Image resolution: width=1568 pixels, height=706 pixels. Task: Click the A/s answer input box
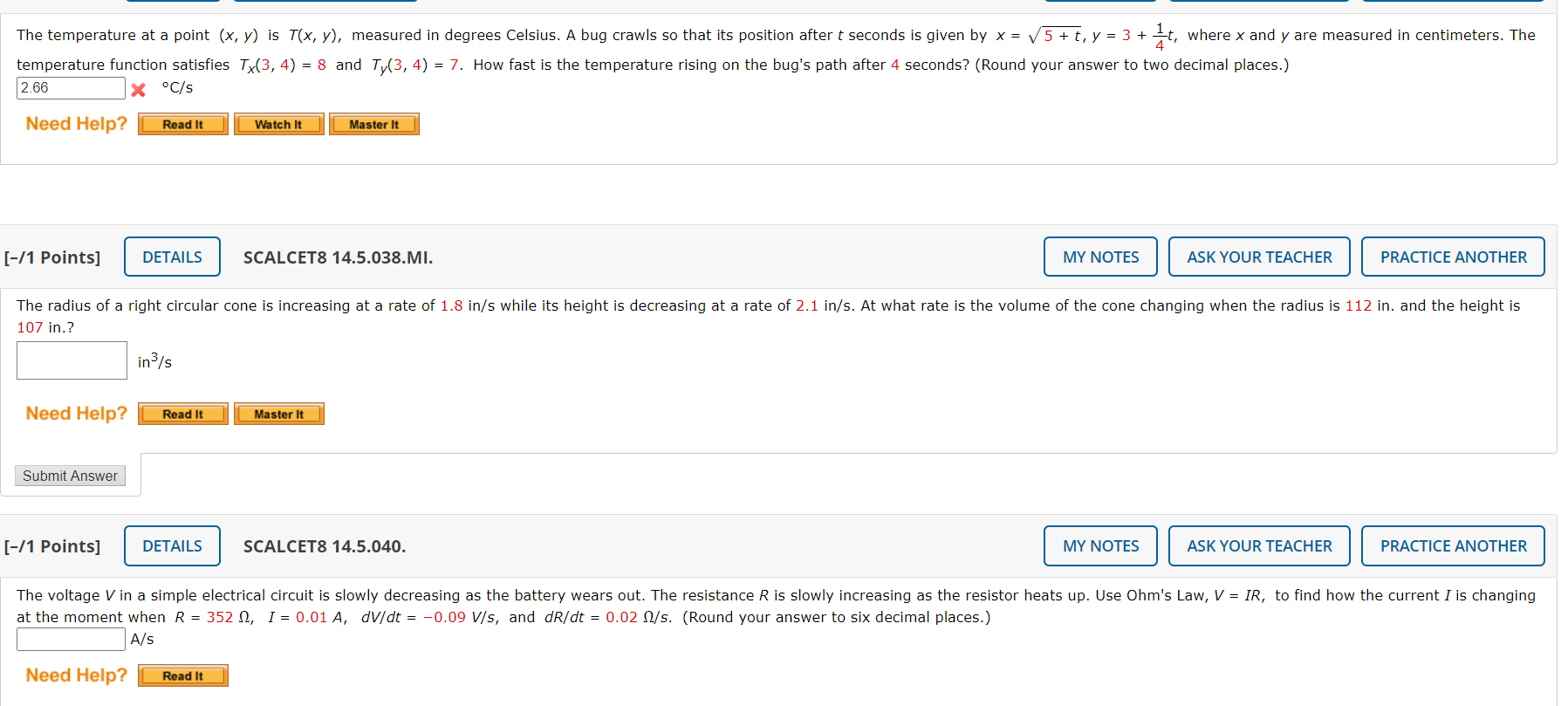(70, 639)
